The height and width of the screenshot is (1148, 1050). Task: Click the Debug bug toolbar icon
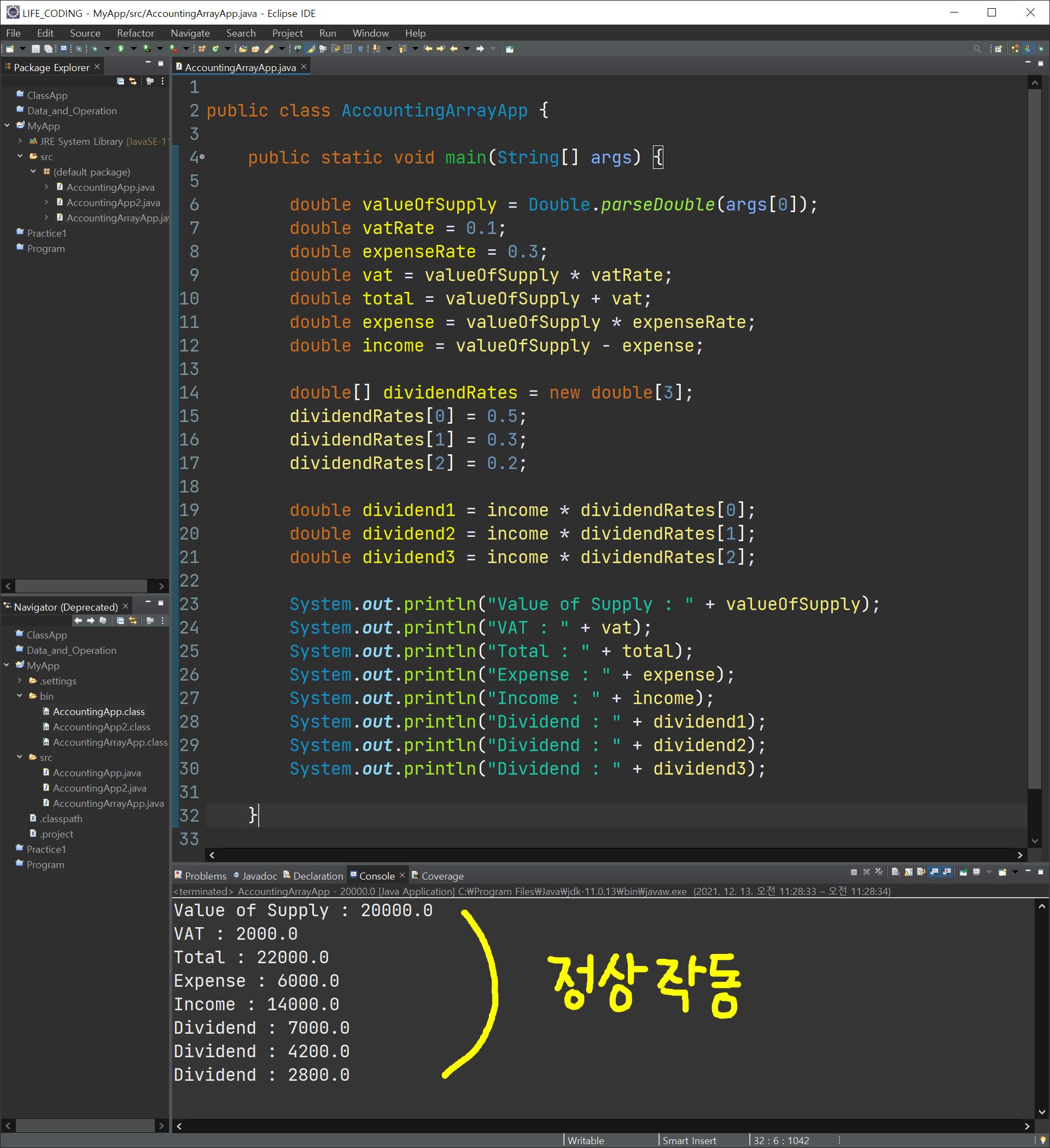click(x=95, y=49)
